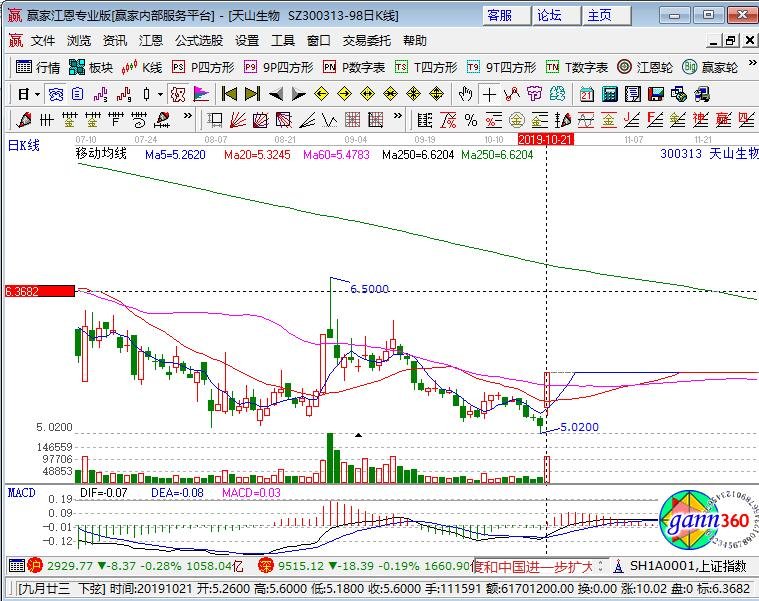Screen dimensions: 759x601
Task: Switch to K线 candlestick chart
Action: coord(141,67)
